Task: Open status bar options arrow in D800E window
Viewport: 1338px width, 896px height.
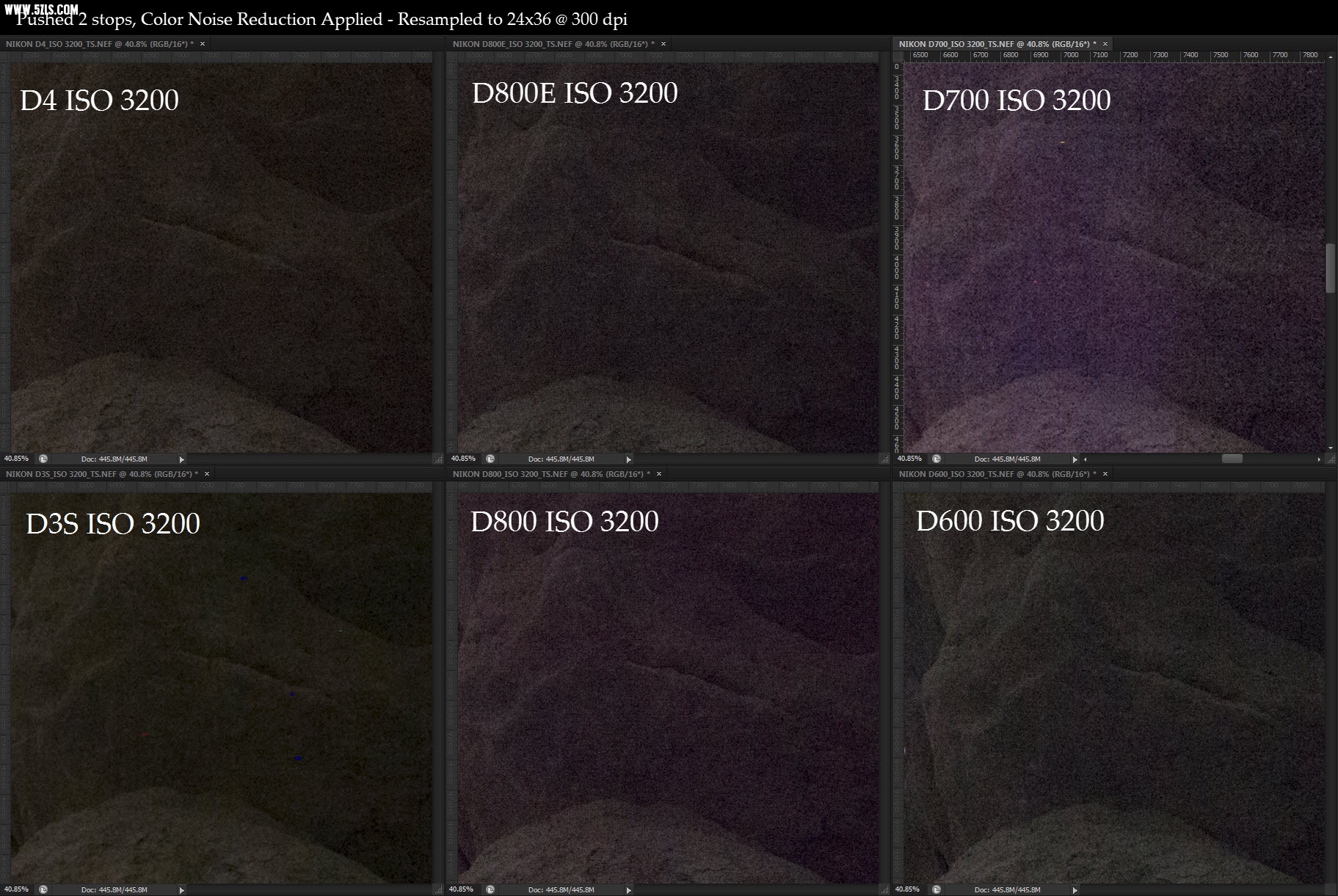Action: (628, 459)
